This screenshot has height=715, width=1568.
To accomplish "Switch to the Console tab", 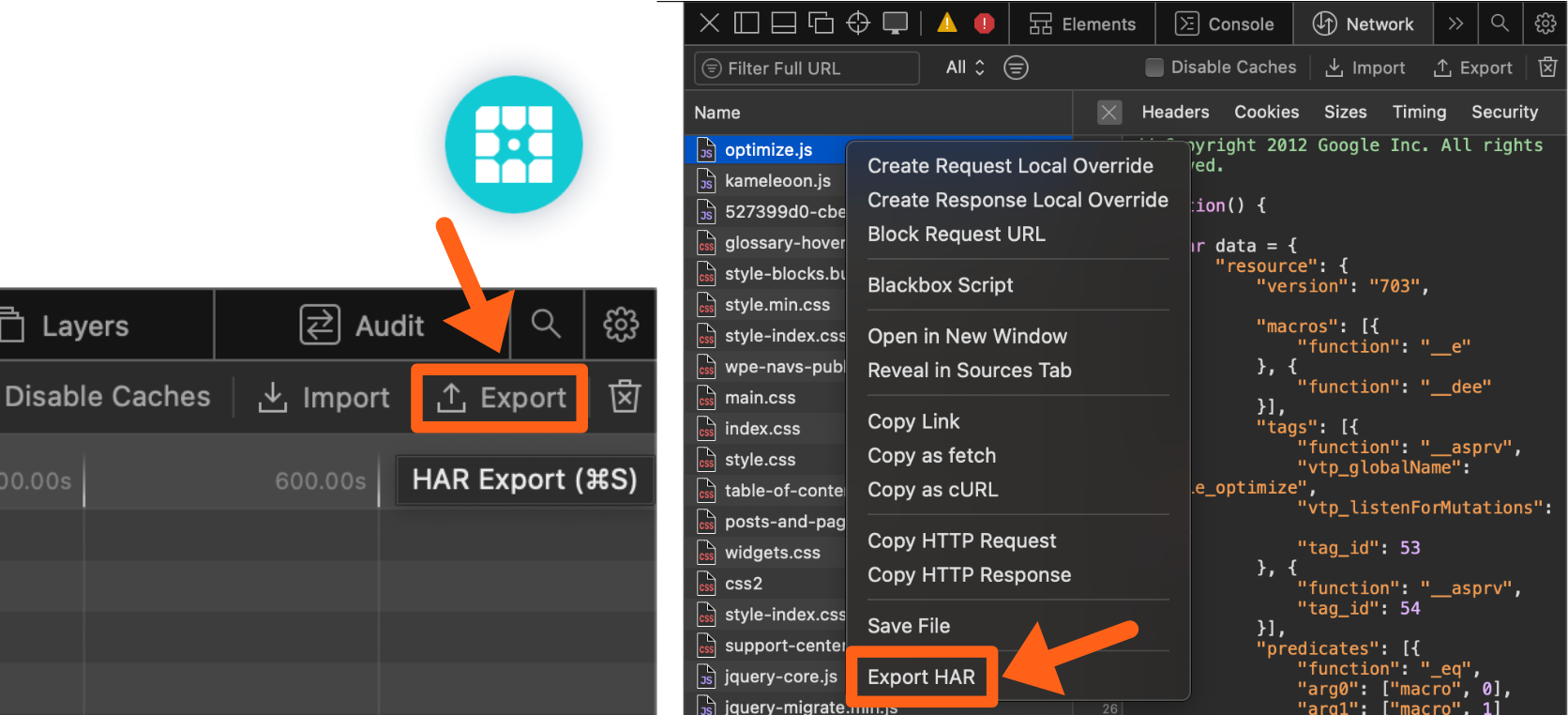I will (1225, 23).
